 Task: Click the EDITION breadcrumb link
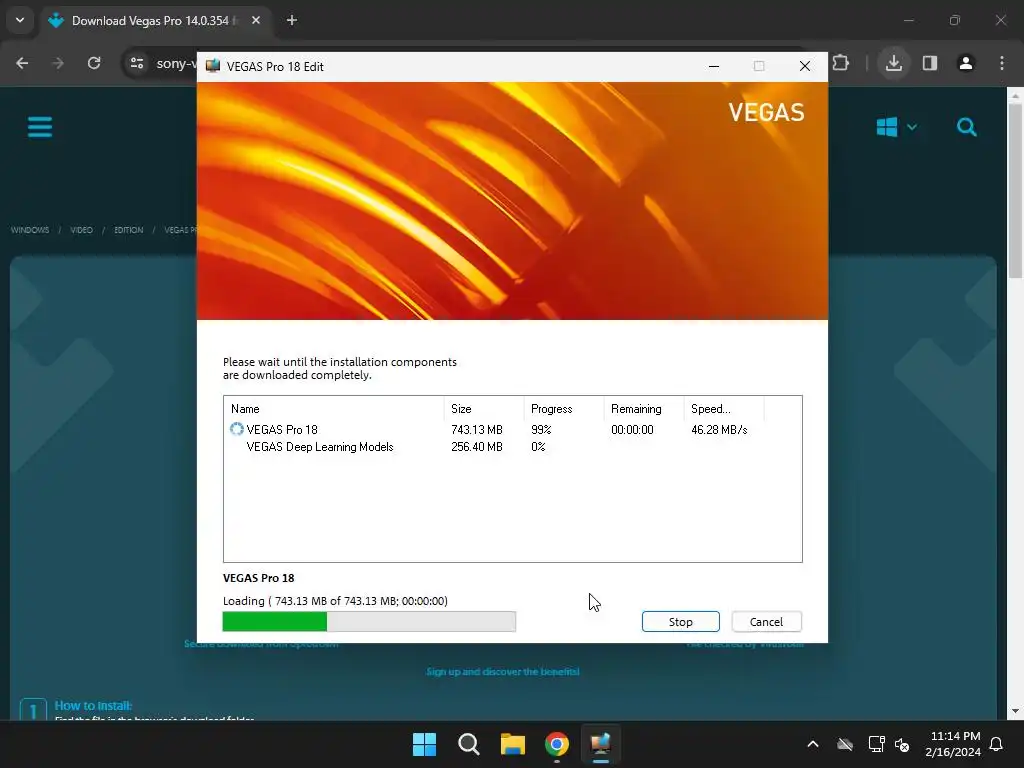129,230
